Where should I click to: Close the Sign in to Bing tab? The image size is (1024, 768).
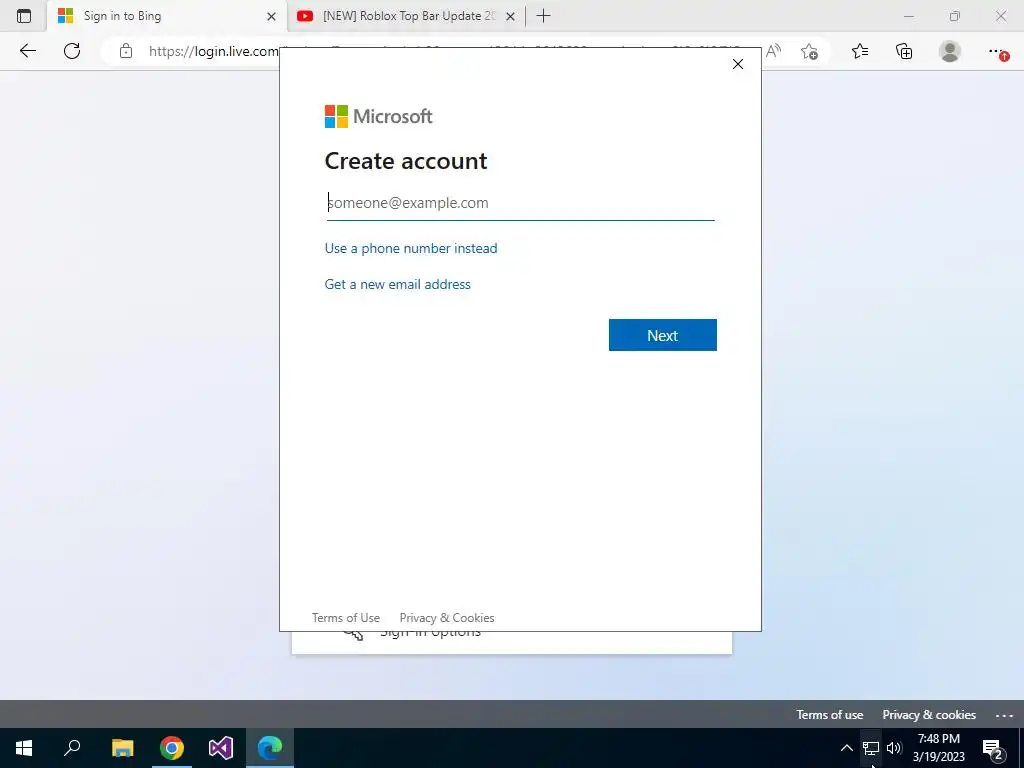tap(271, 16)
